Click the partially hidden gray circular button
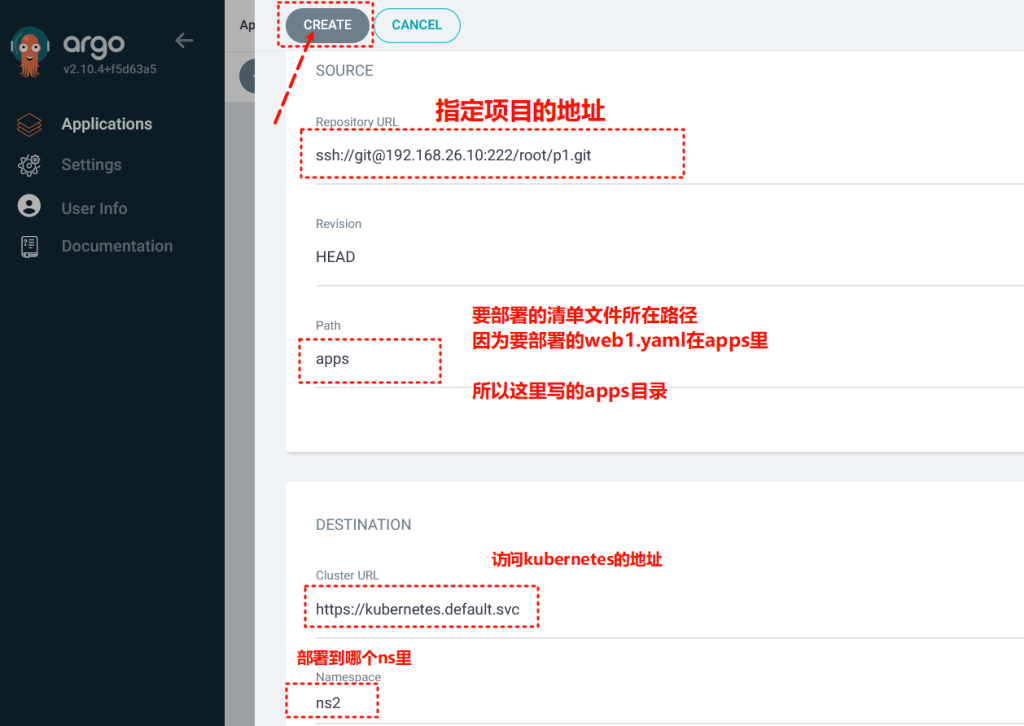 coord(247,76)
